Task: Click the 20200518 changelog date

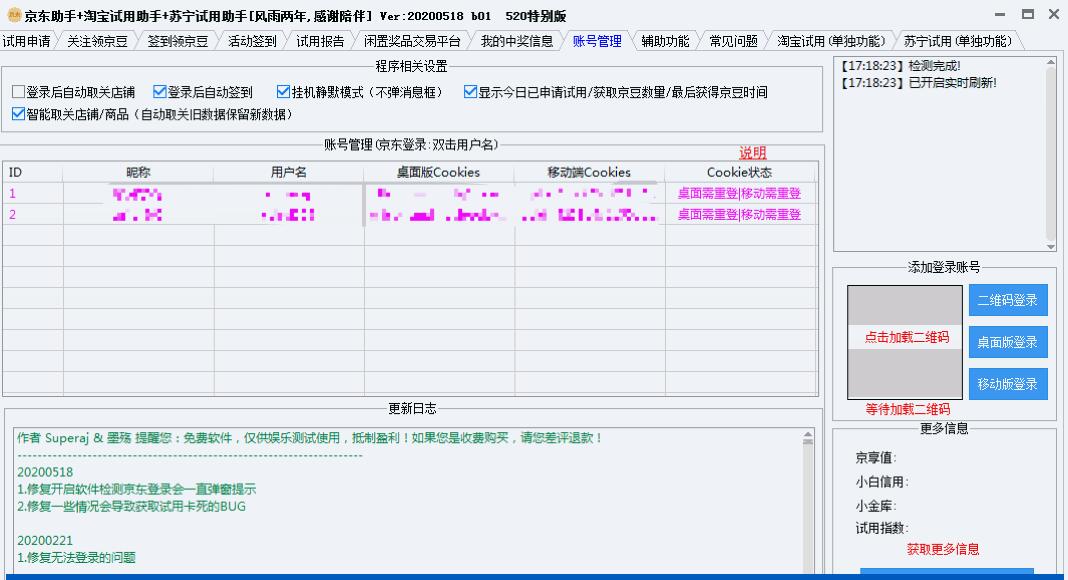Action: 45,472
